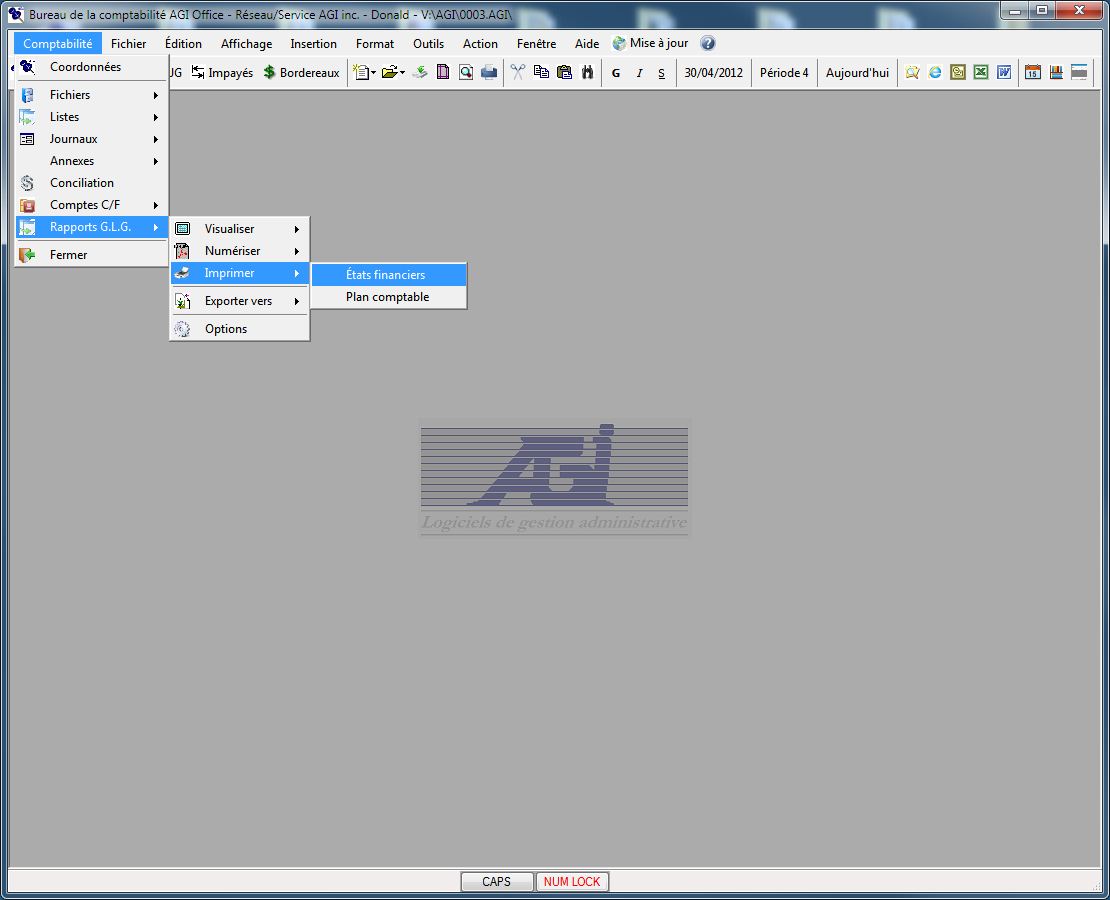Open the open-folder dropdown arrow
Image resolution: width=1110 pixels, height=900 pixels.
(402, 72)
